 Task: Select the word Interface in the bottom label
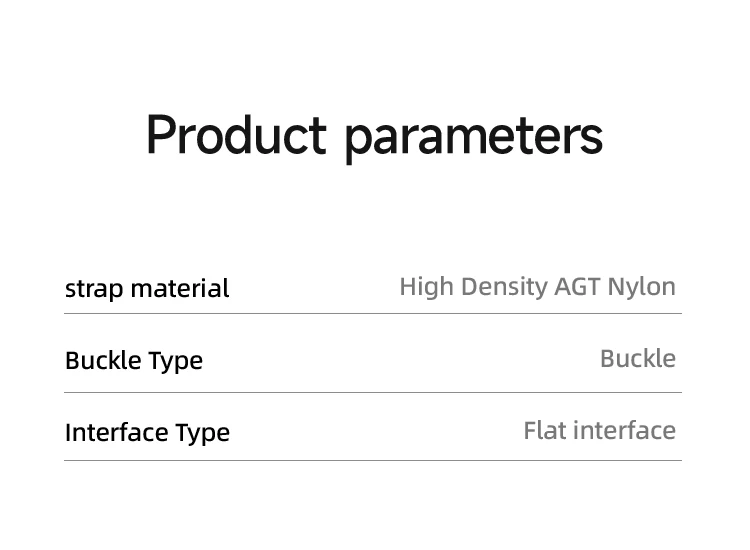(117, 432)
